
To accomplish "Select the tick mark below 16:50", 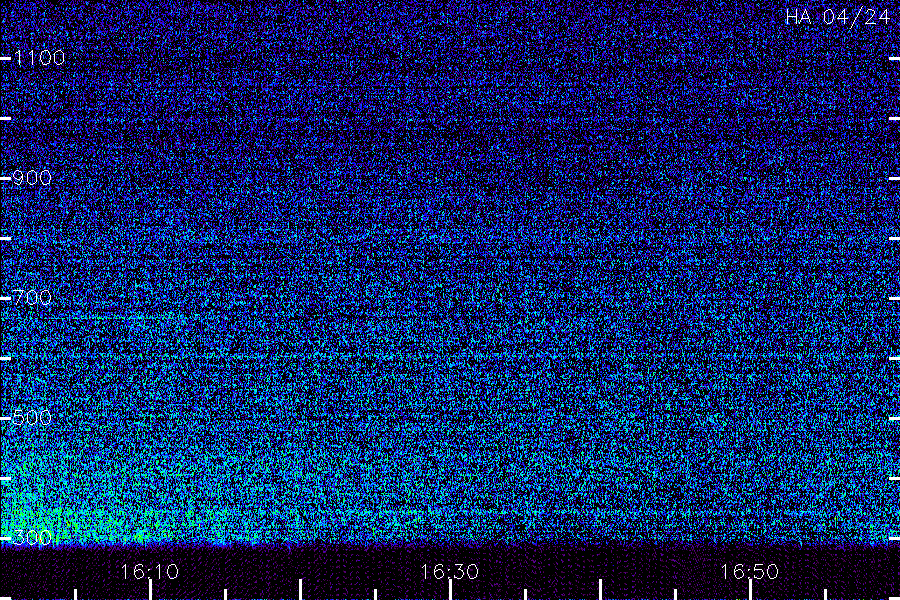I will (x=750, y=590).
